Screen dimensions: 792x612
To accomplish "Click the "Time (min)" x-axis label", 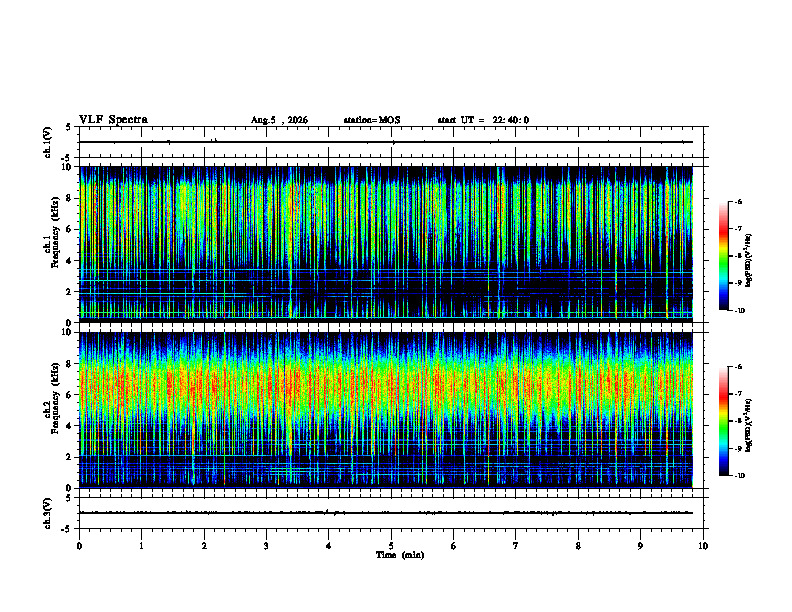I will tap(400, 555).
